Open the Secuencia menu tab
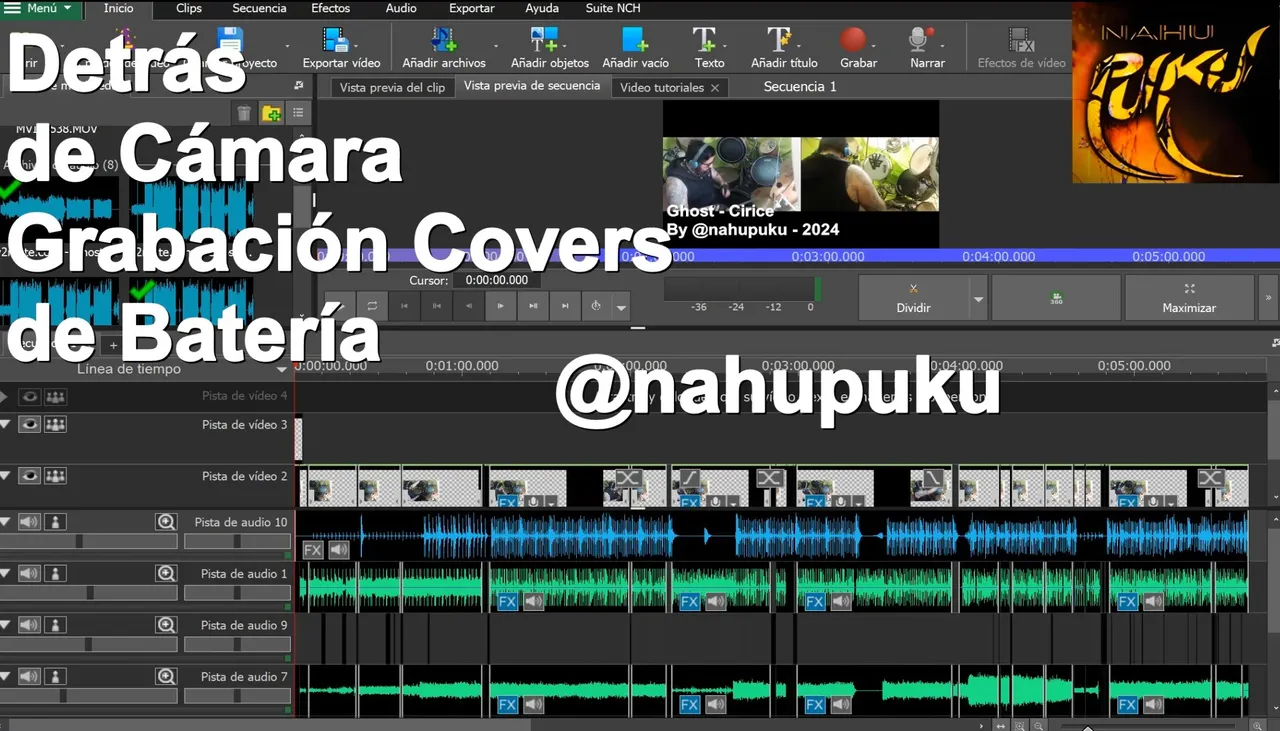This screenshot has width=1280, height=731. 259,8
